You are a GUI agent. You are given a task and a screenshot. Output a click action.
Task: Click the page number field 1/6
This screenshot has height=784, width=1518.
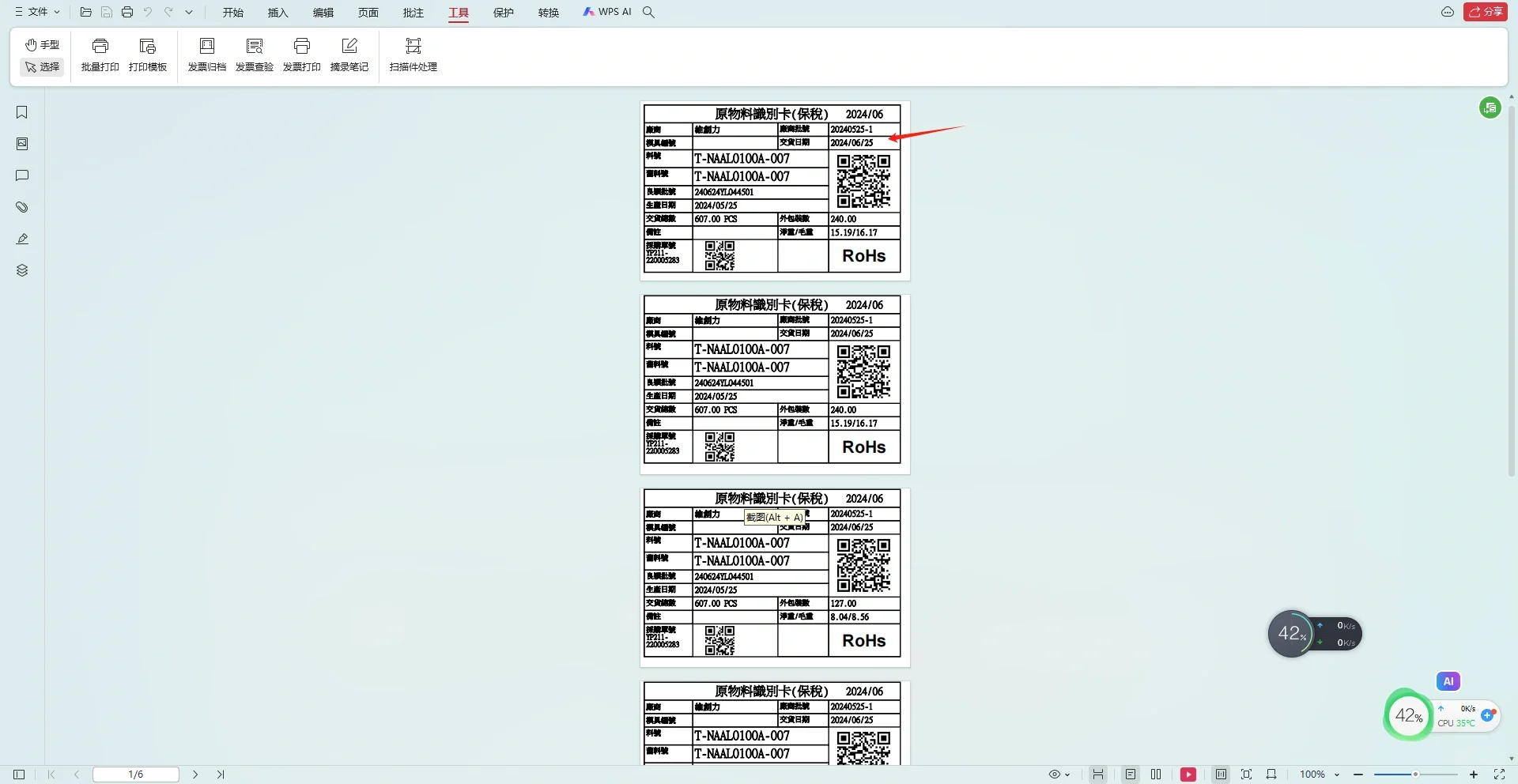pos(136,775)
